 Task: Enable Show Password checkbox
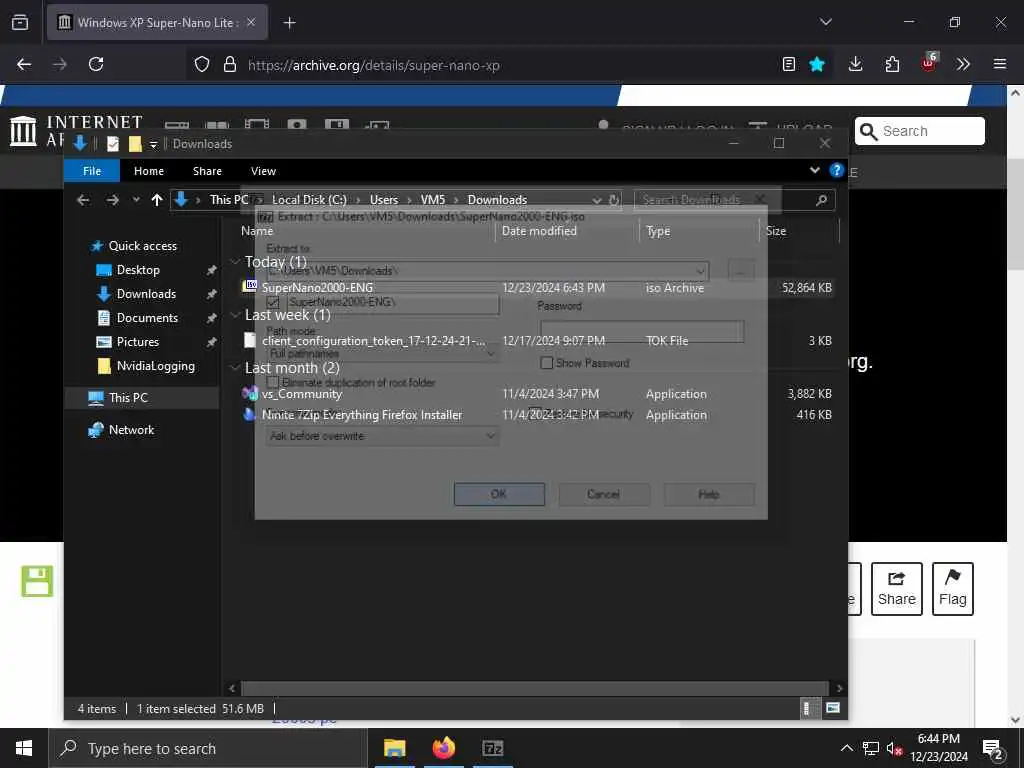coord(547,363)
